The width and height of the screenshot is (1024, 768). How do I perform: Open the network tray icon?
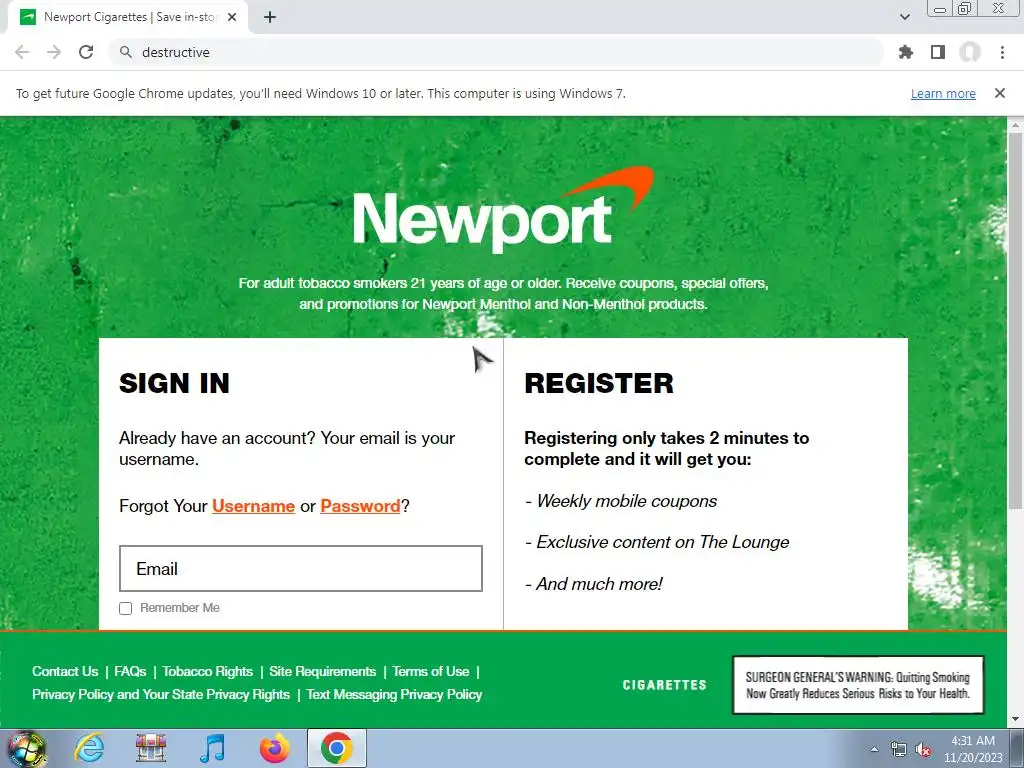899,749
